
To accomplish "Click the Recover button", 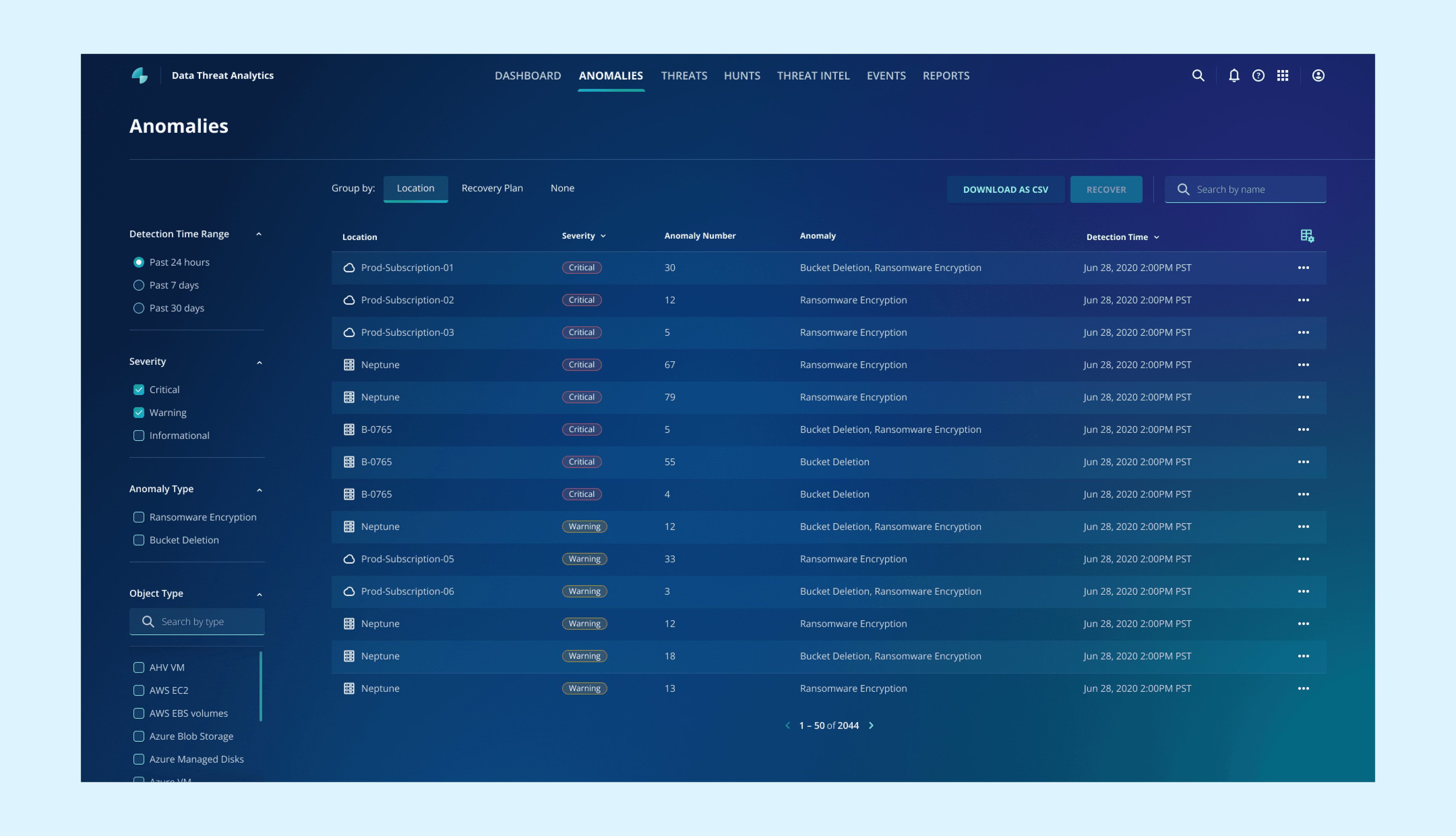I will click(1106, 190).
